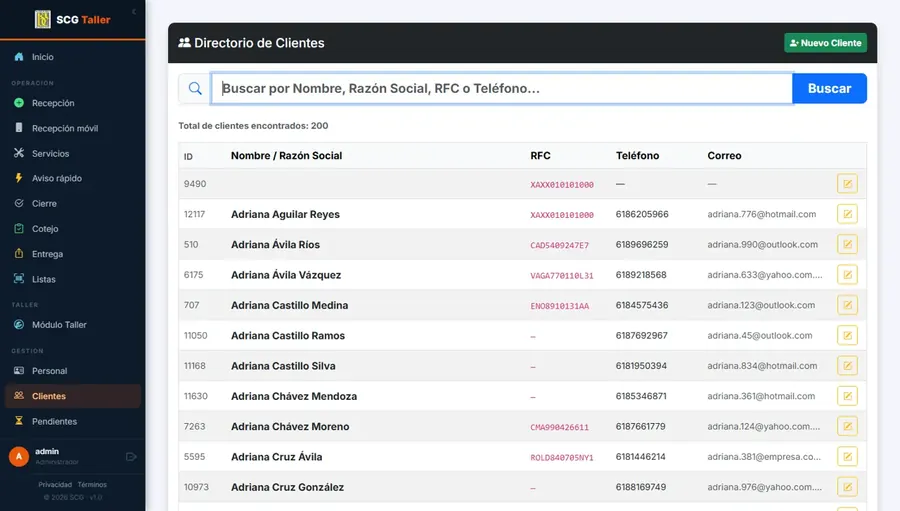This screenshot has height=511, width=900.
Task: Click the Nuevo Cliente button
Action: coord(825,43)
